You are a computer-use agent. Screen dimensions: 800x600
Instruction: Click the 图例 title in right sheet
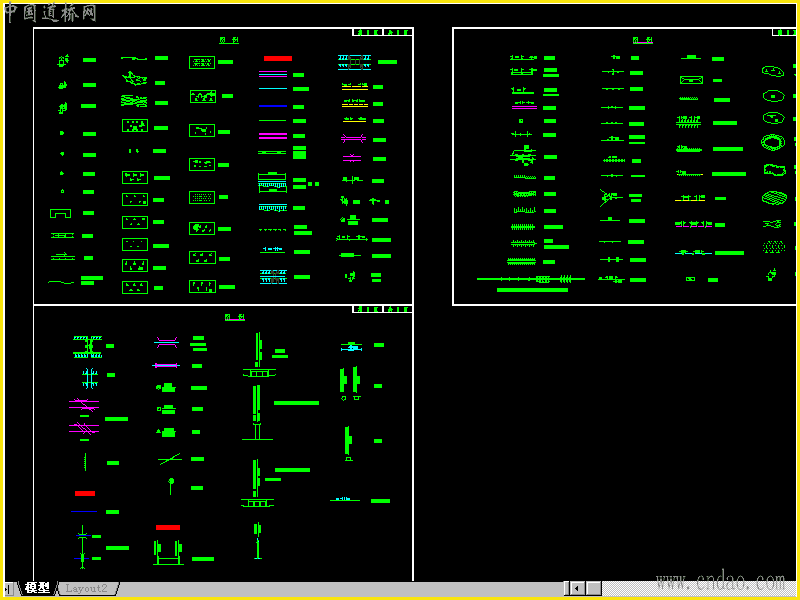[x=643, y=40]
